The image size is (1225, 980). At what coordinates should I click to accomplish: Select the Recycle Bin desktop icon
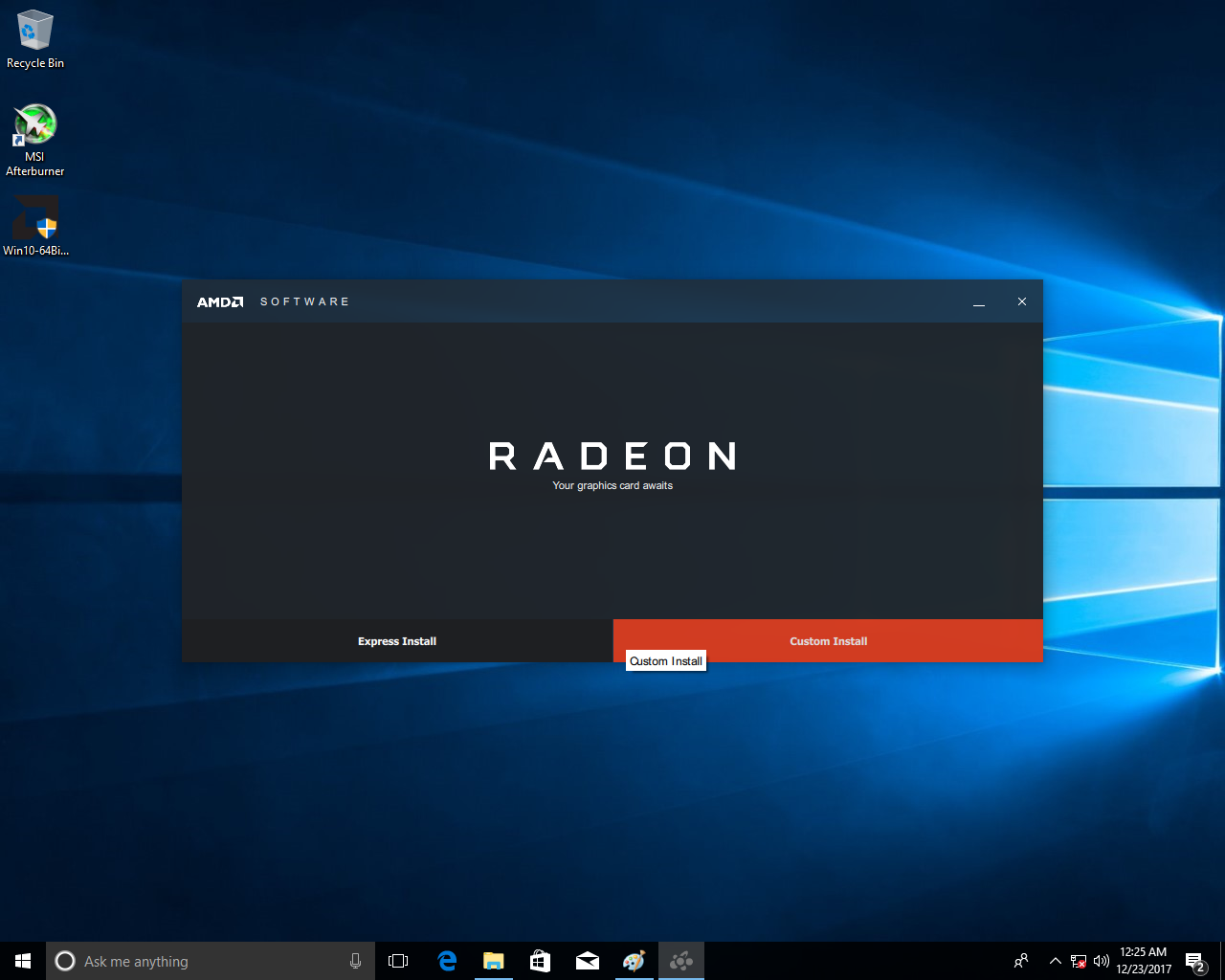pos(35,40)
